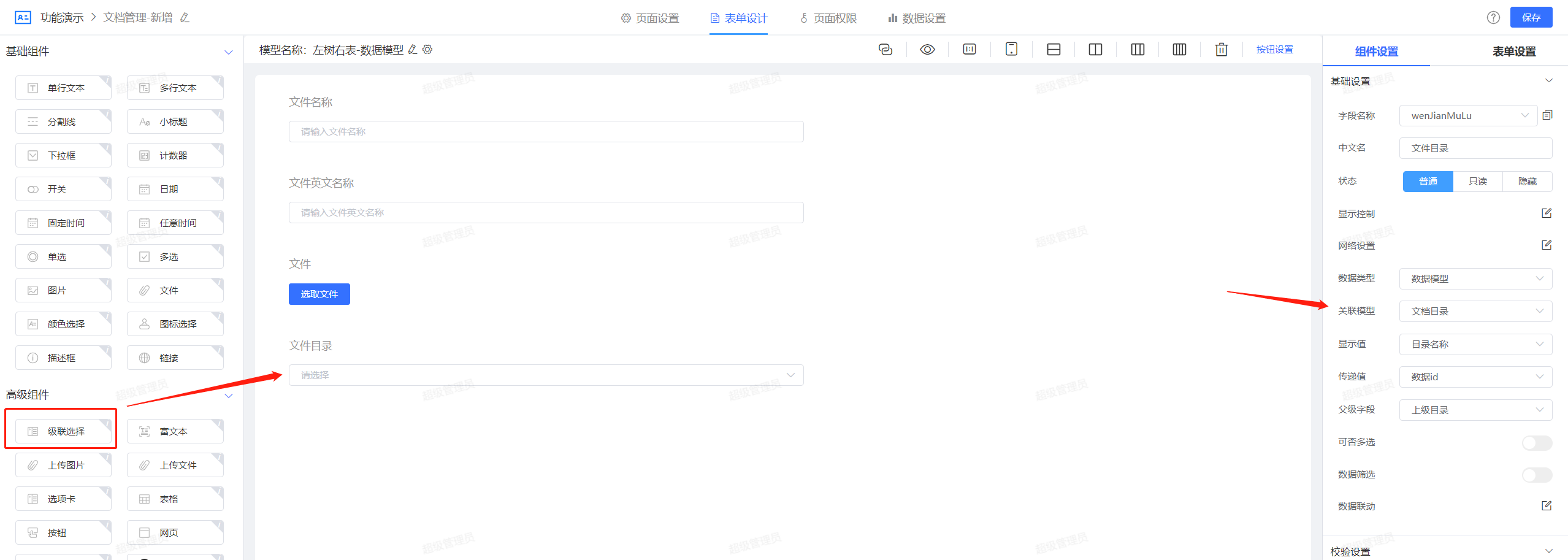The image size is (1568, 560).
Task: Click the 文件英文名称 input field
Action: coord(546,212)
